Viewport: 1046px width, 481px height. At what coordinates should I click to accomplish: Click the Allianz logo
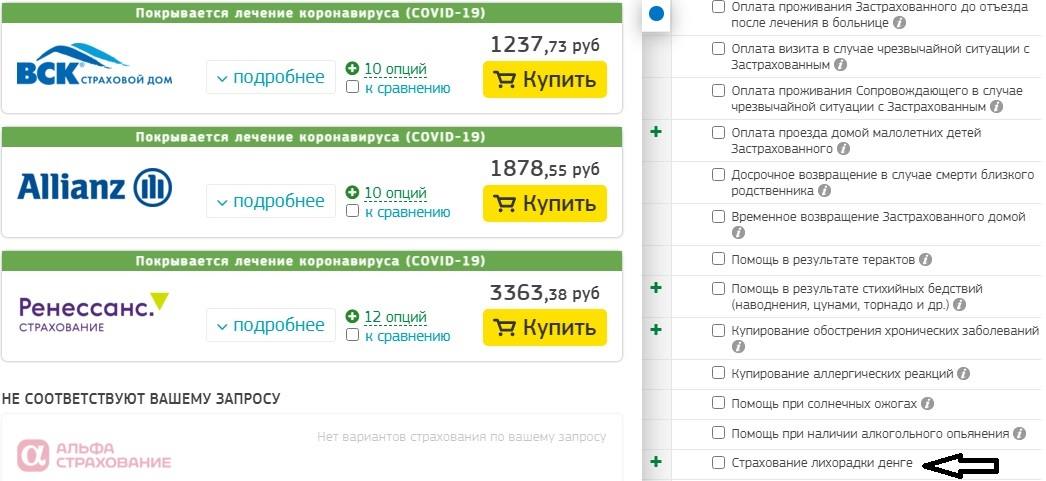(x=95, y=187)
